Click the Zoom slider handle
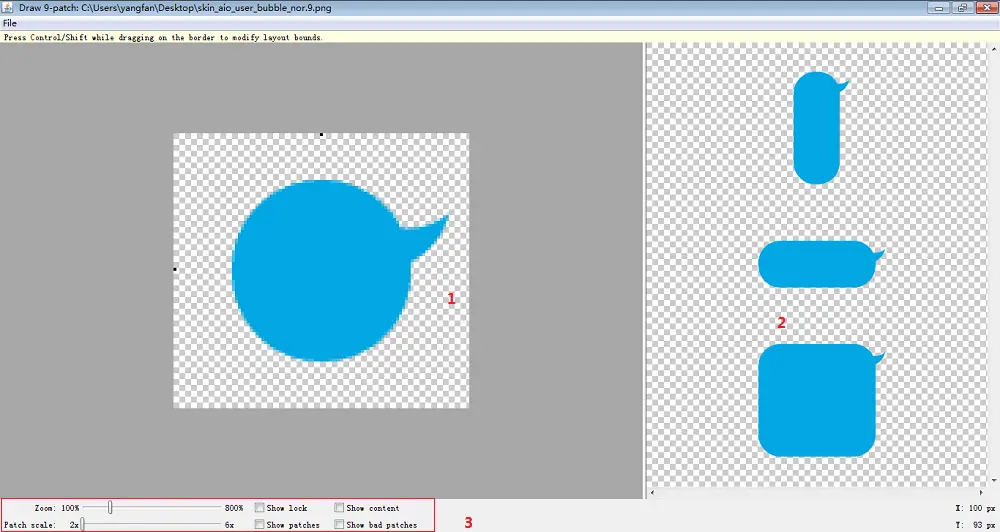The height and width of the screenshot is (532, 1000). (x=110, y=508)
